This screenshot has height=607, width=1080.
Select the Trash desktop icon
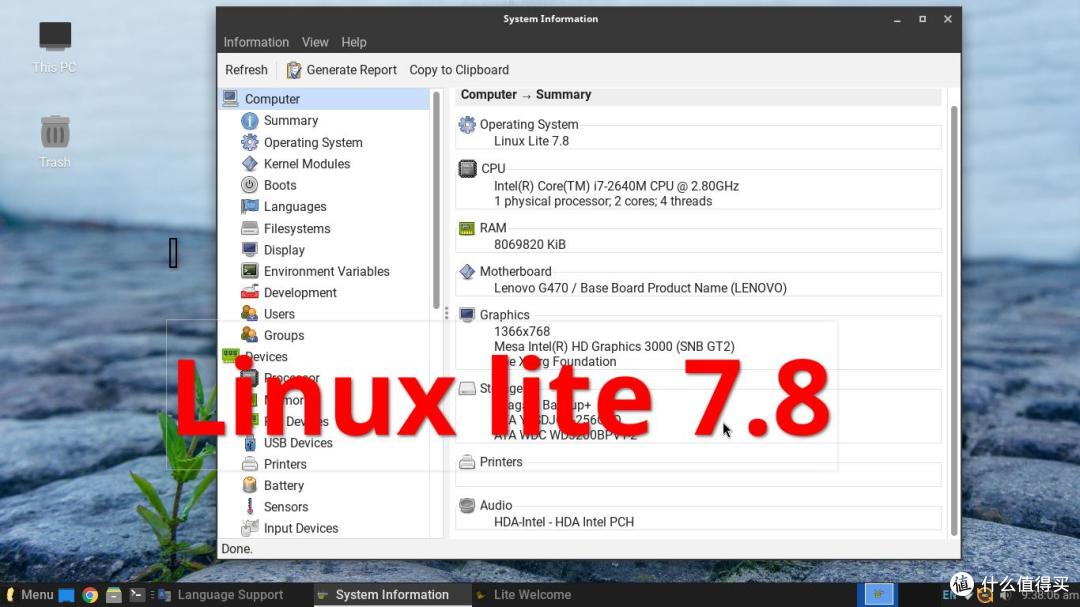pyautogui.click(x=54, y=142)
